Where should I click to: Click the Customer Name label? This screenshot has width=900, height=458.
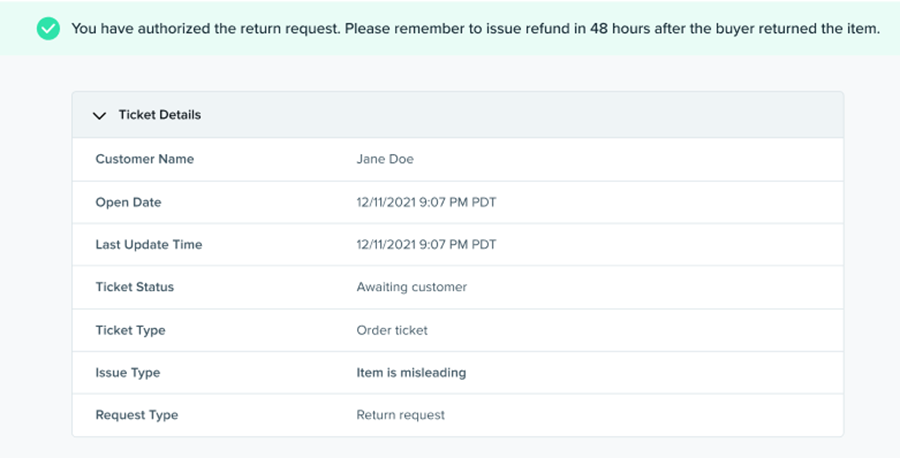pos(144,159)
